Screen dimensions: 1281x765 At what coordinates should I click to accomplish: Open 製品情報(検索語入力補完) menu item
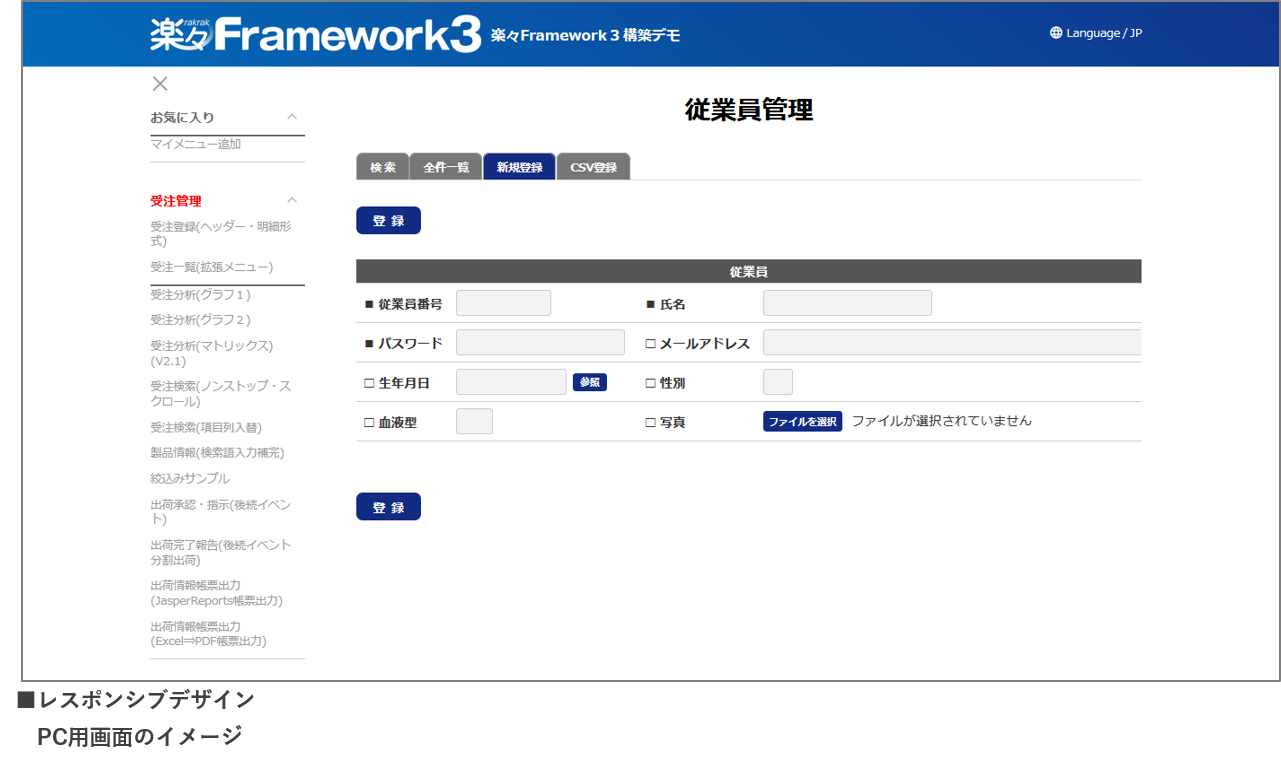click(x=217, y=453)
